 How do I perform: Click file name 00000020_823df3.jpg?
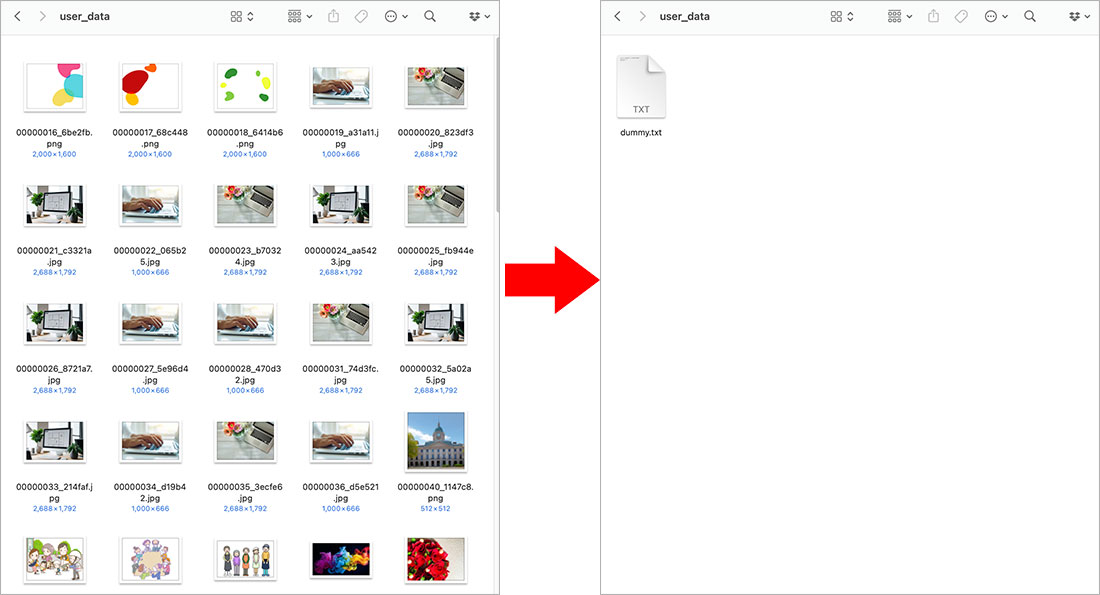pyautogui.click(x=435, y=137)
